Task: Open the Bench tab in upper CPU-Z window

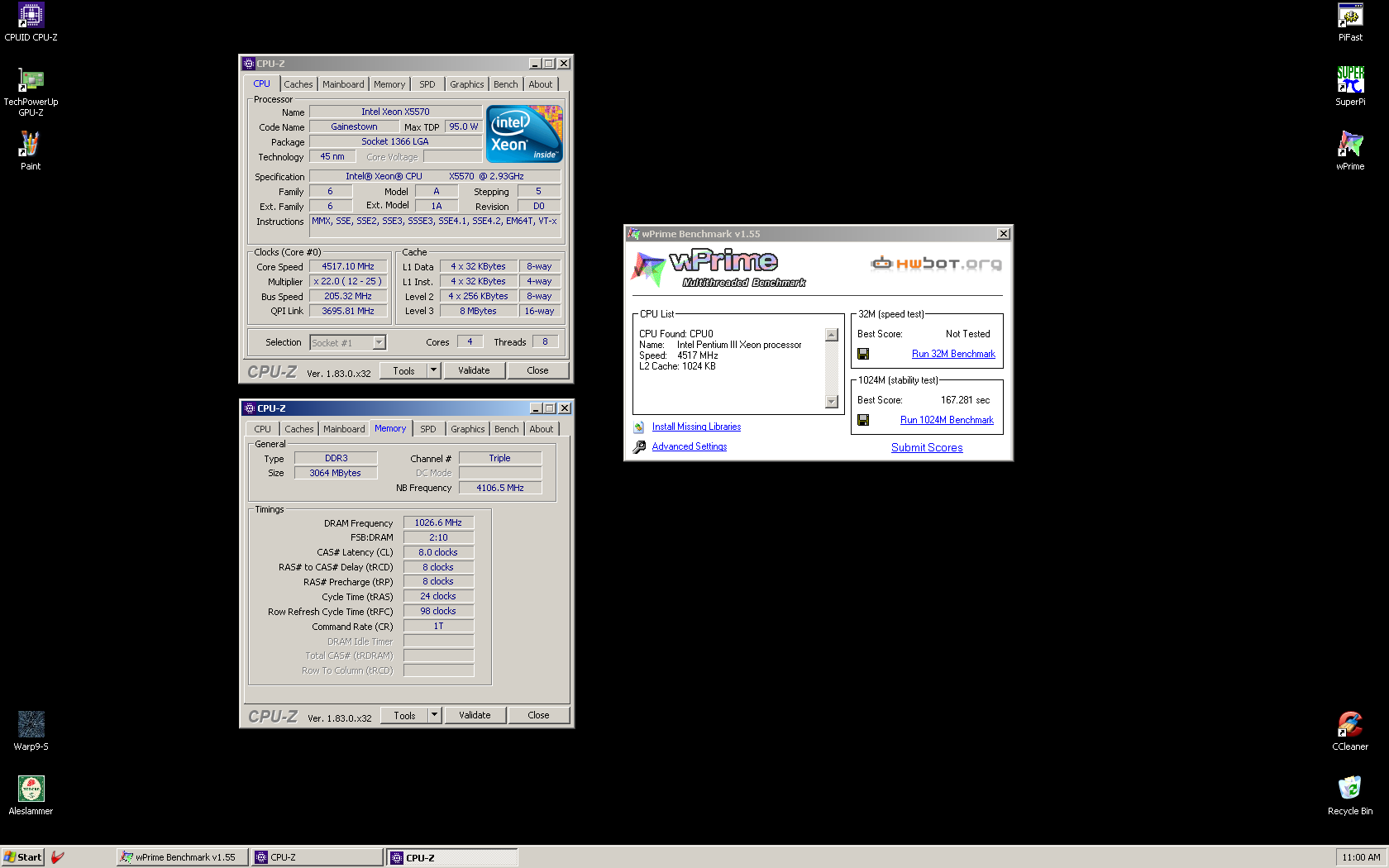Action: click(x=506, y=84)
